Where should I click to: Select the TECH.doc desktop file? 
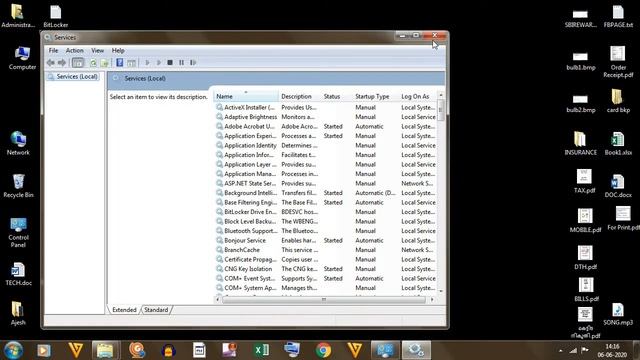(18, 274)
